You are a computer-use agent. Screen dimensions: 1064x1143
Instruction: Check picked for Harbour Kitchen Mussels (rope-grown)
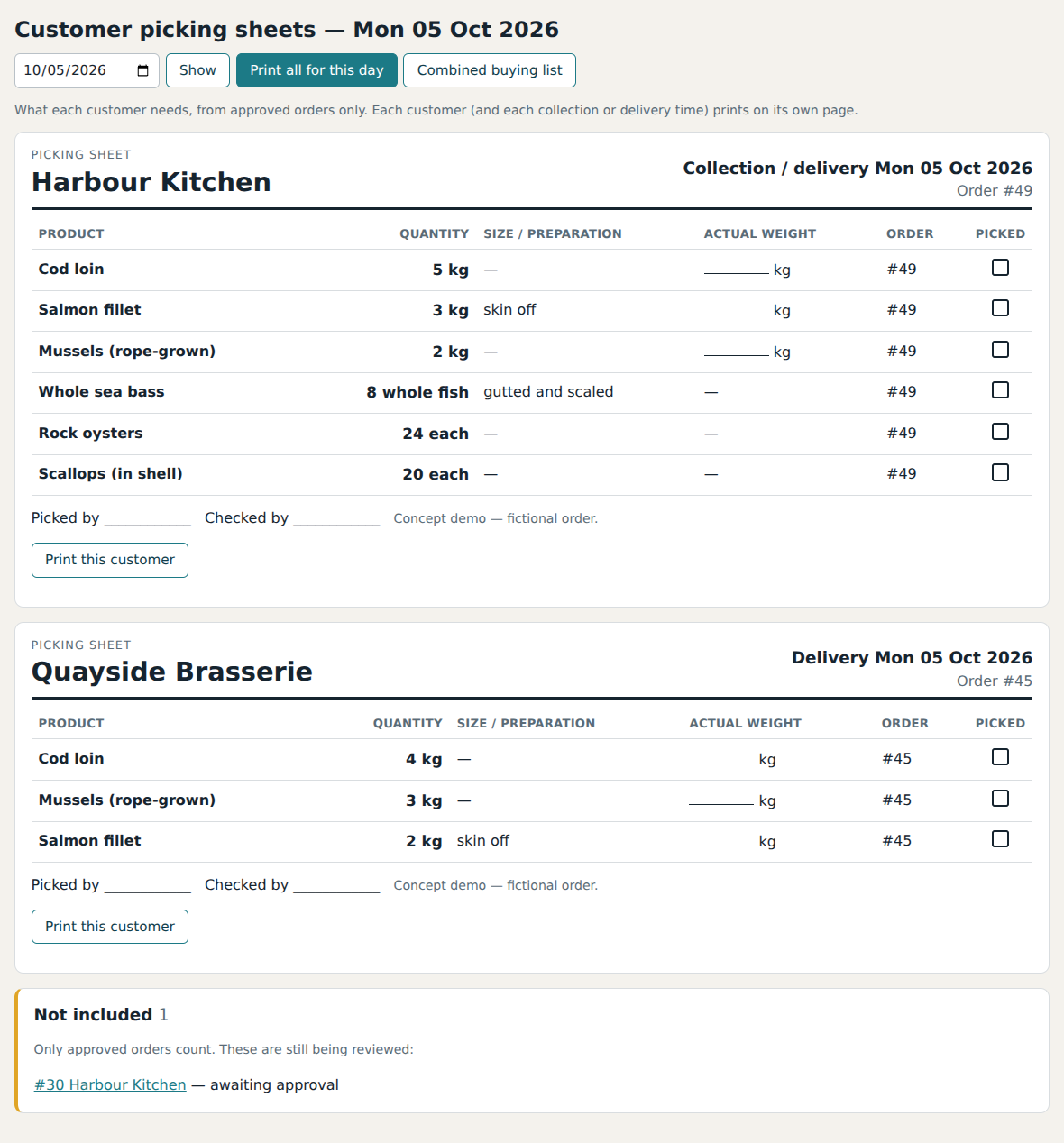click(1000, 350)
